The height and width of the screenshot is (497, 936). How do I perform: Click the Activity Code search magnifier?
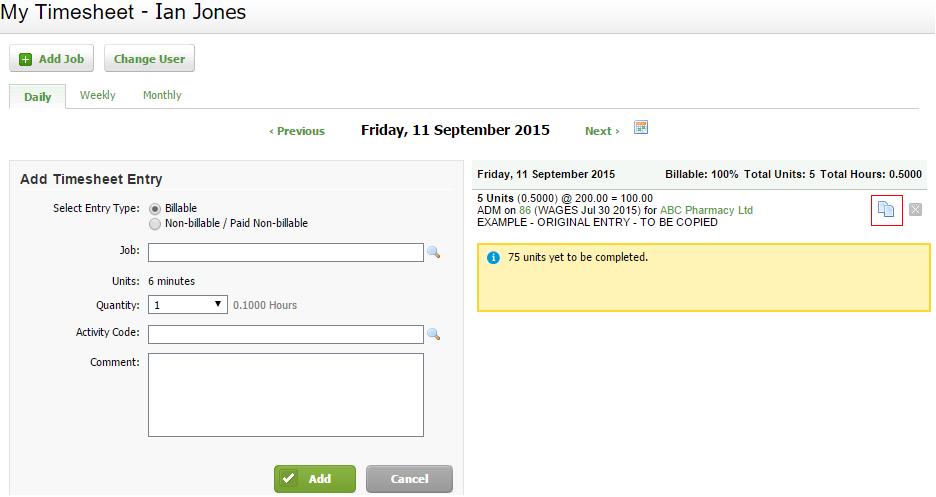point(433,334)
